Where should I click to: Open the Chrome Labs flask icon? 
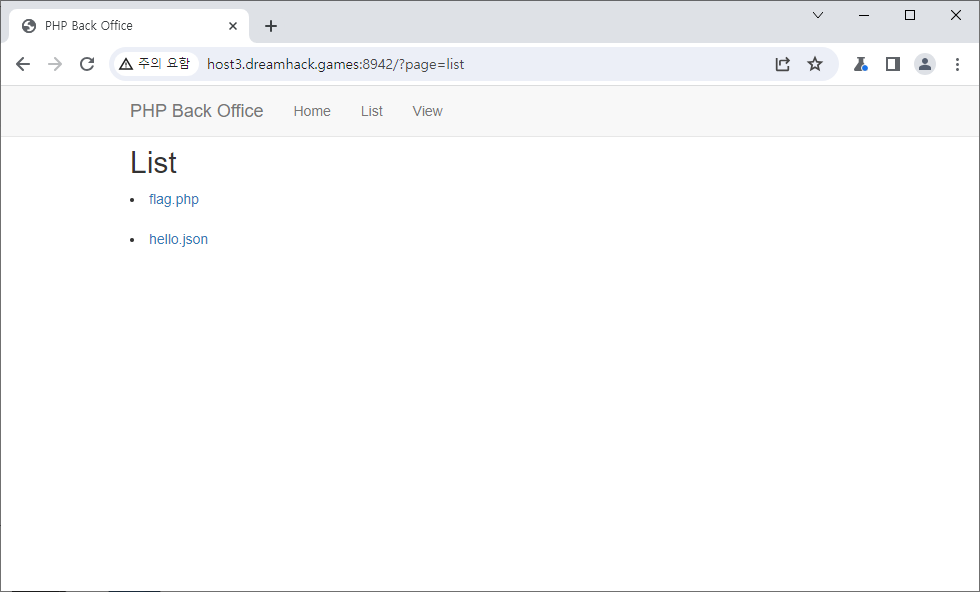[x=860, y=64]
